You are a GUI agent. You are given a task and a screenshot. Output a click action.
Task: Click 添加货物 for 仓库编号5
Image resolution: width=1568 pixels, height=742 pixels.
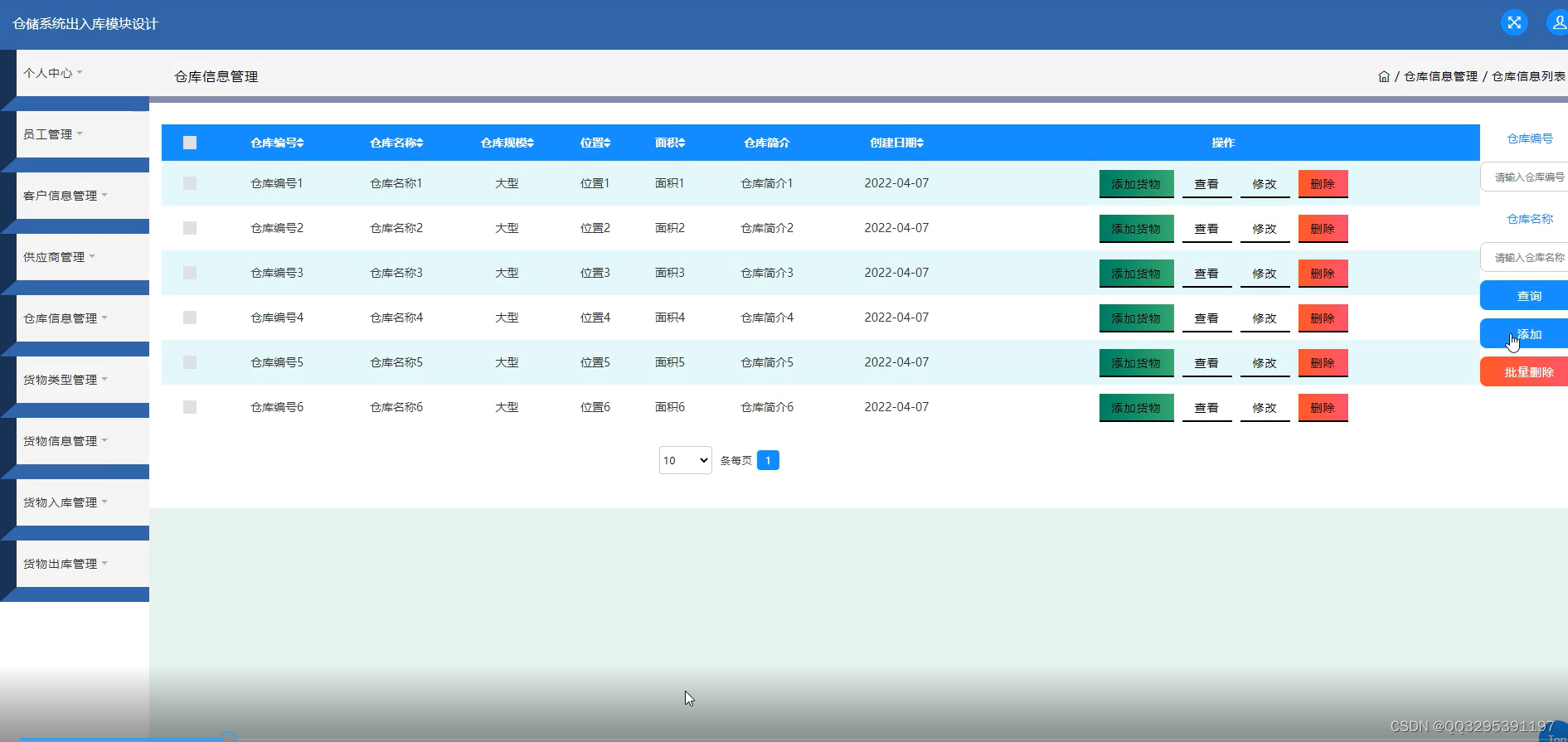(1136, 363)
